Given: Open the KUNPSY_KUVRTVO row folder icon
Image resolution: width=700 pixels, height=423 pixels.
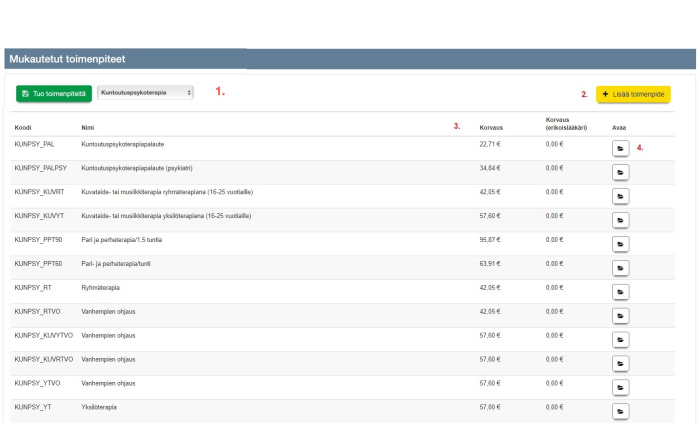Looking at the screenshot, I should [x=620, y=364].
